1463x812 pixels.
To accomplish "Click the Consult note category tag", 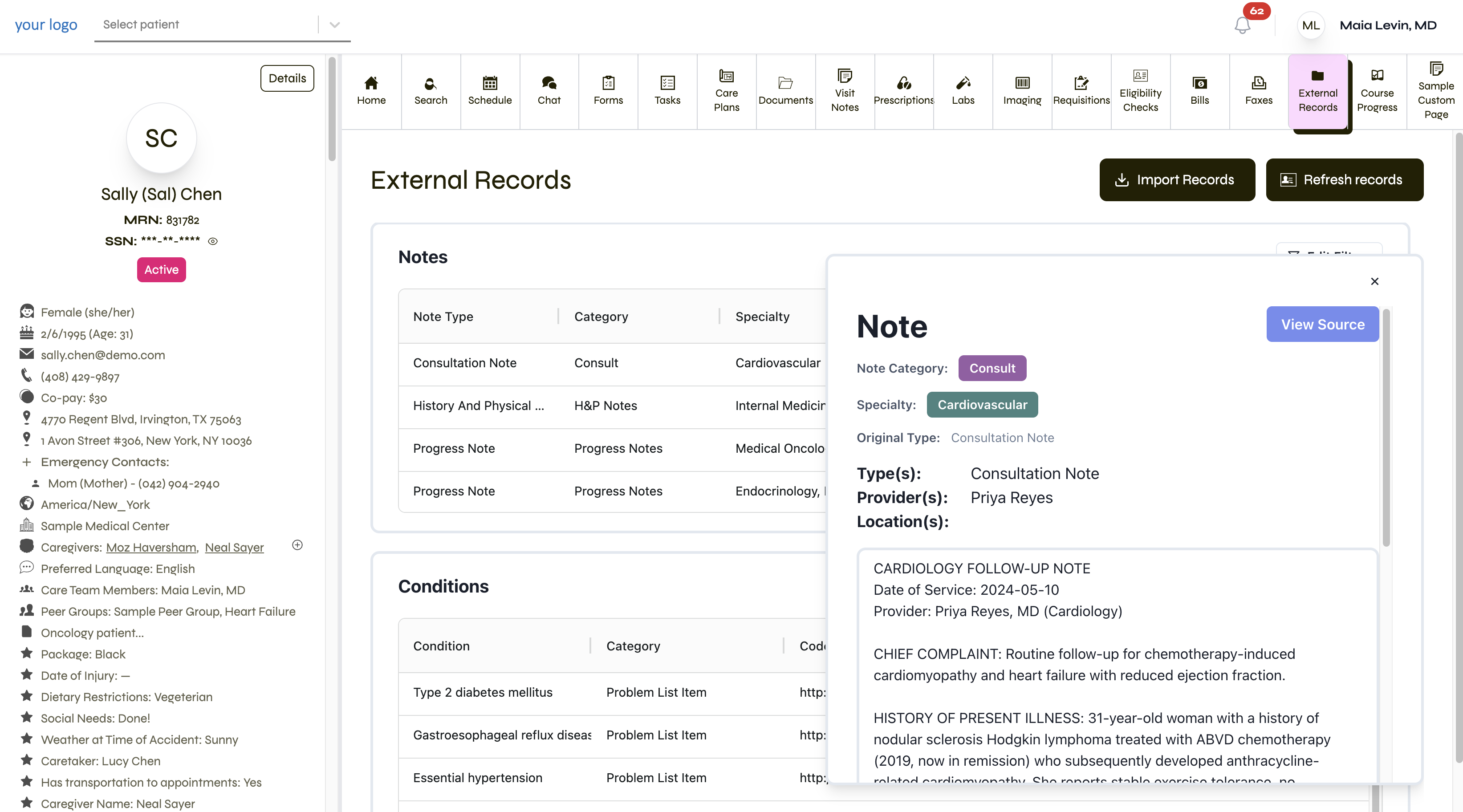I will (x=992, y=369).
